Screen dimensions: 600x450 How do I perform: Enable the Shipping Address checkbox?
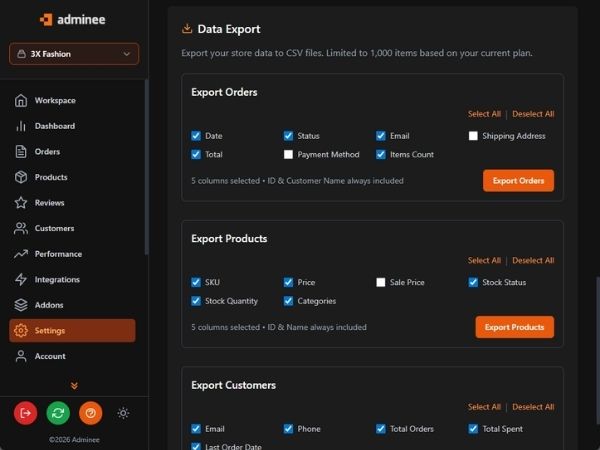click(x=473, y=136)
